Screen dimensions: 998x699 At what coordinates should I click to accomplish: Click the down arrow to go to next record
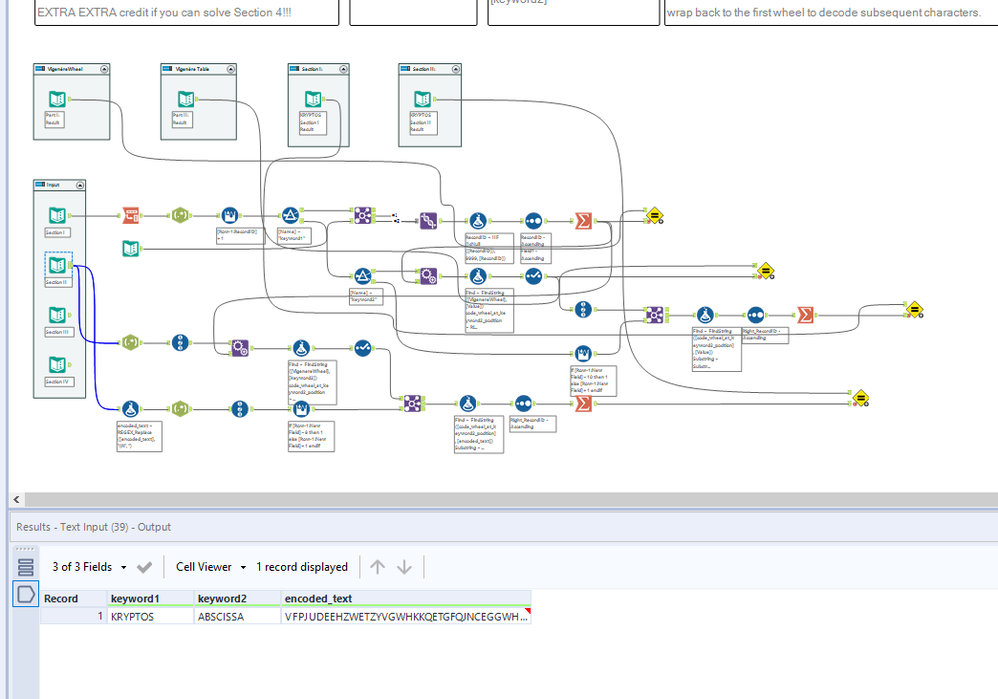(x=404, y=567)
